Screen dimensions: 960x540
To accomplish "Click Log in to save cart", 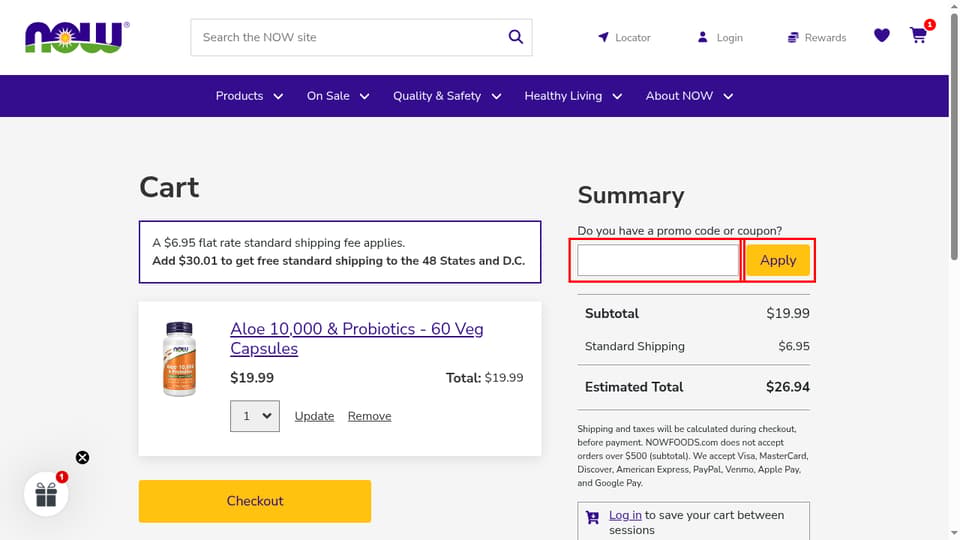I will [x=625, y=515].
